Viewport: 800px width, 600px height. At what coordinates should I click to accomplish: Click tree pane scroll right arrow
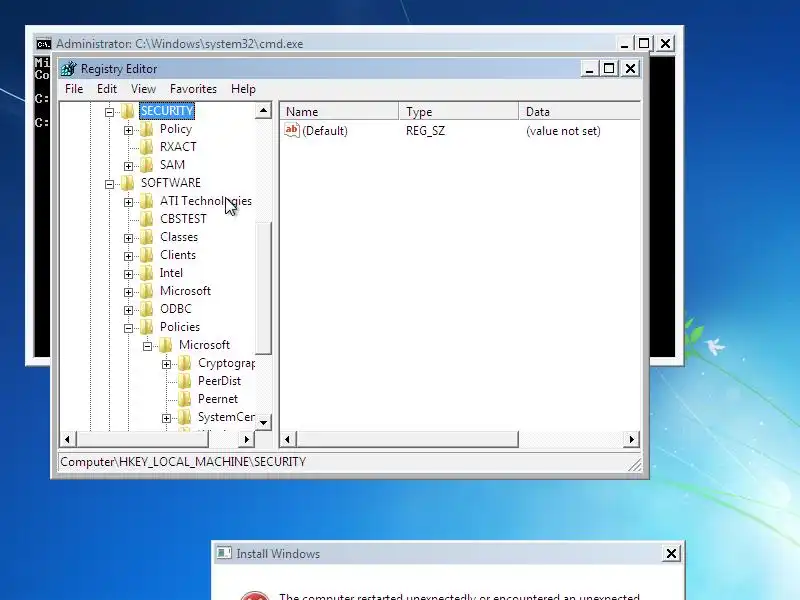pos(246,439)
